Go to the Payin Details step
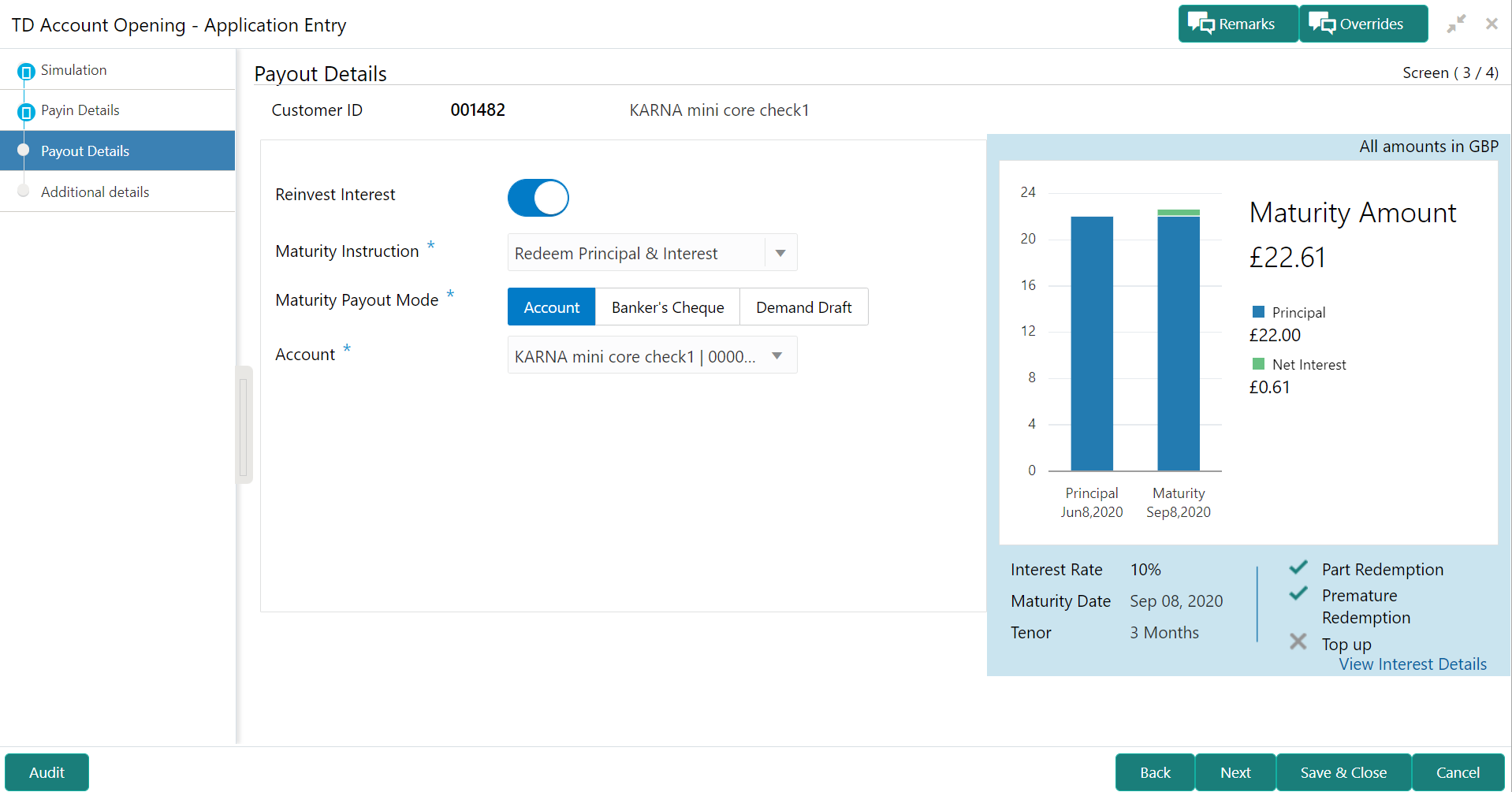This screenshot has width=1512, height=792. [80, 110]
